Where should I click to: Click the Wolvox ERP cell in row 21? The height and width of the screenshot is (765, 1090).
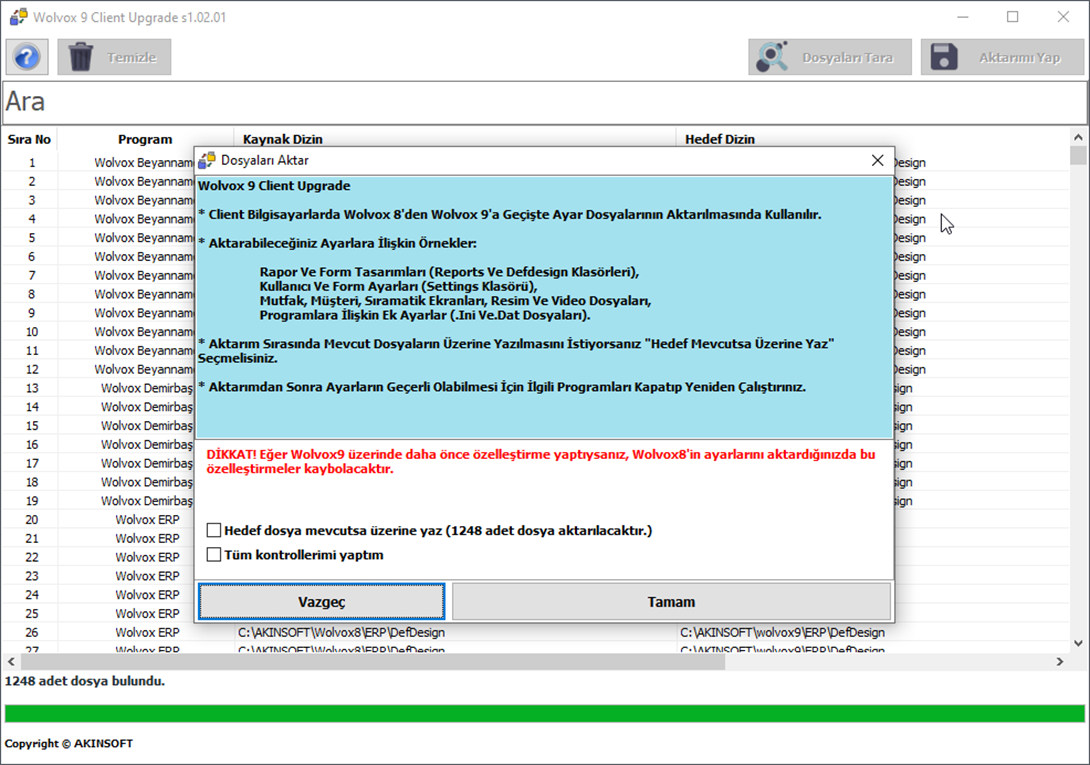coord(147,538)
